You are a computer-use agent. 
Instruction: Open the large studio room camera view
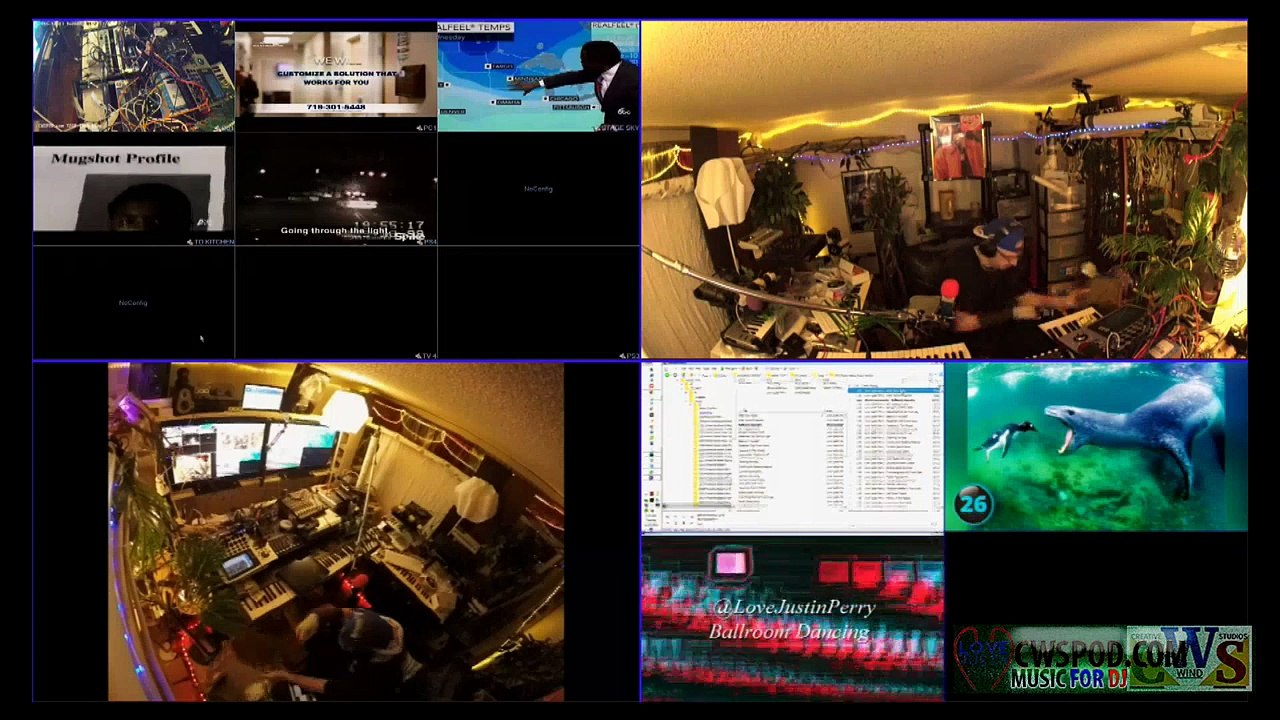pos(944,189)
